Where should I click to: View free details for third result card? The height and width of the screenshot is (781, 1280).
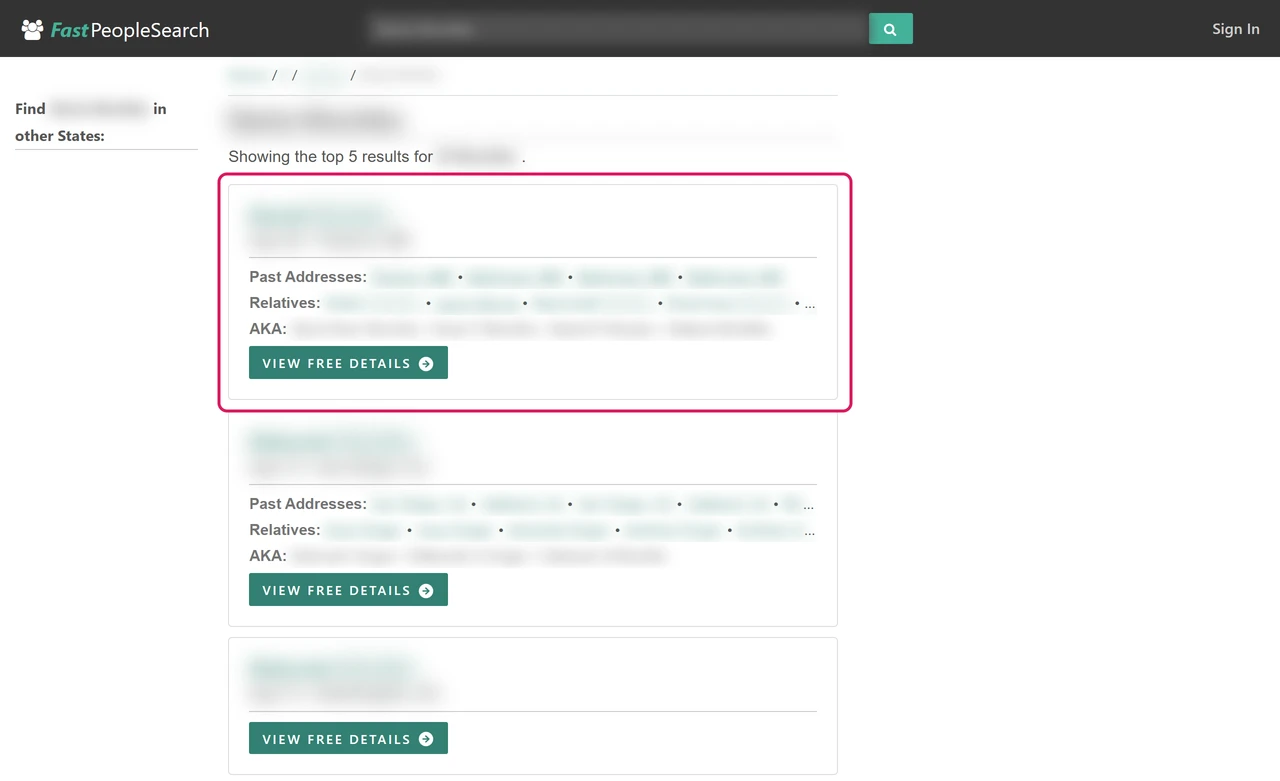(348, 739)
